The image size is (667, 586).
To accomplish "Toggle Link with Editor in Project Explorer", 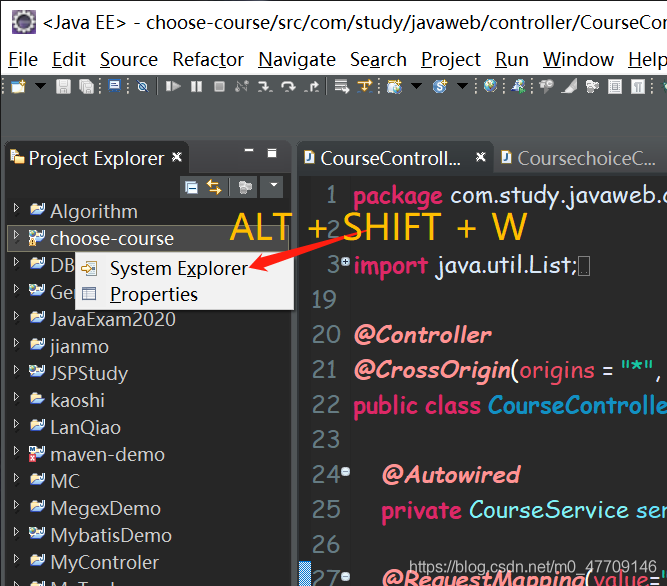I will click(214, 187).
